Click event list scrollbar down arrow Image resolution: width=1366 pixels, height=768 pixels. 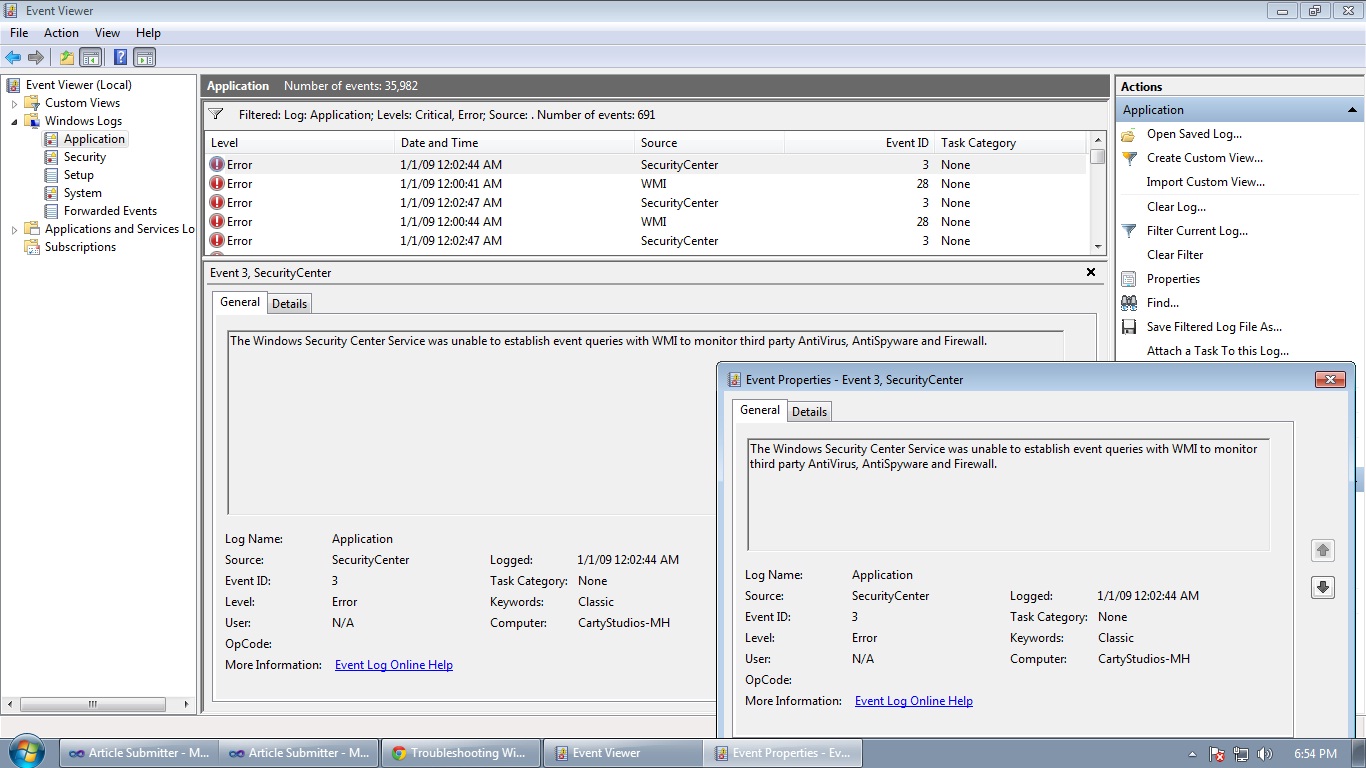1098,246
